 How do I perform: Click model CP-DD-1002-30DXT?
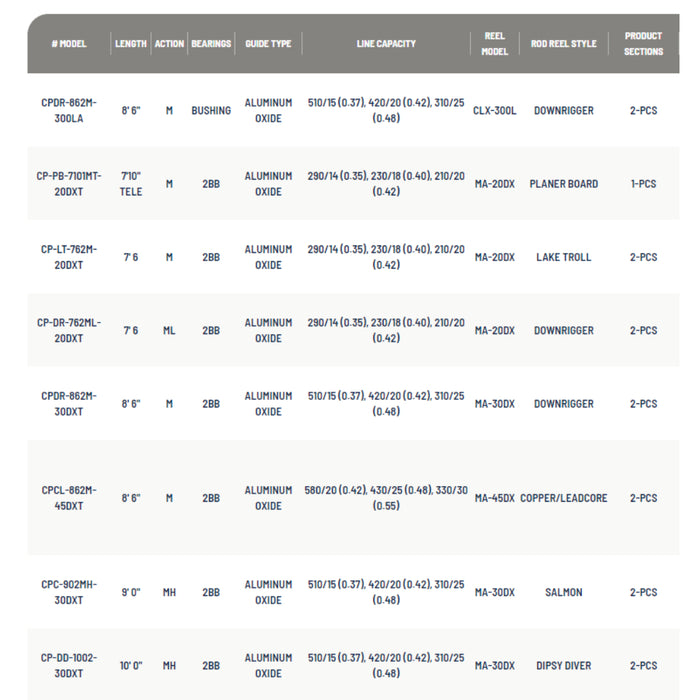click(69, 665)
